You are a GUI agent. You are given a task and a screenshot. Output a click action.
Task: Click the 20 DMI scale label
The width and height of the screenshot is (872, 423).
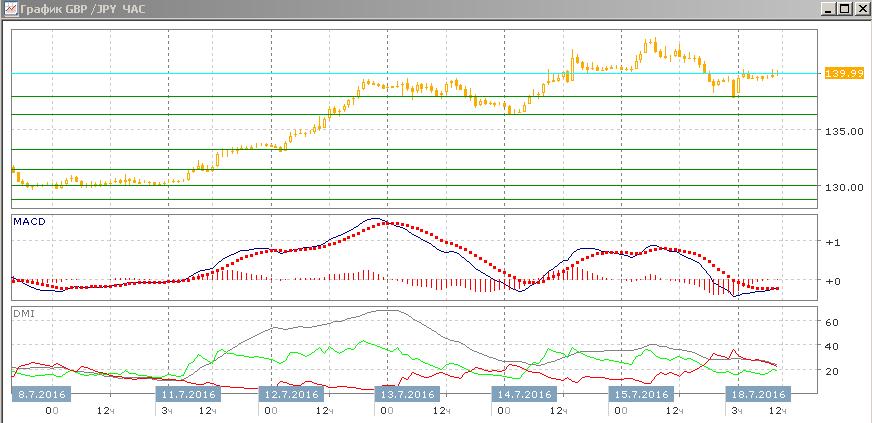click(832, 371)
